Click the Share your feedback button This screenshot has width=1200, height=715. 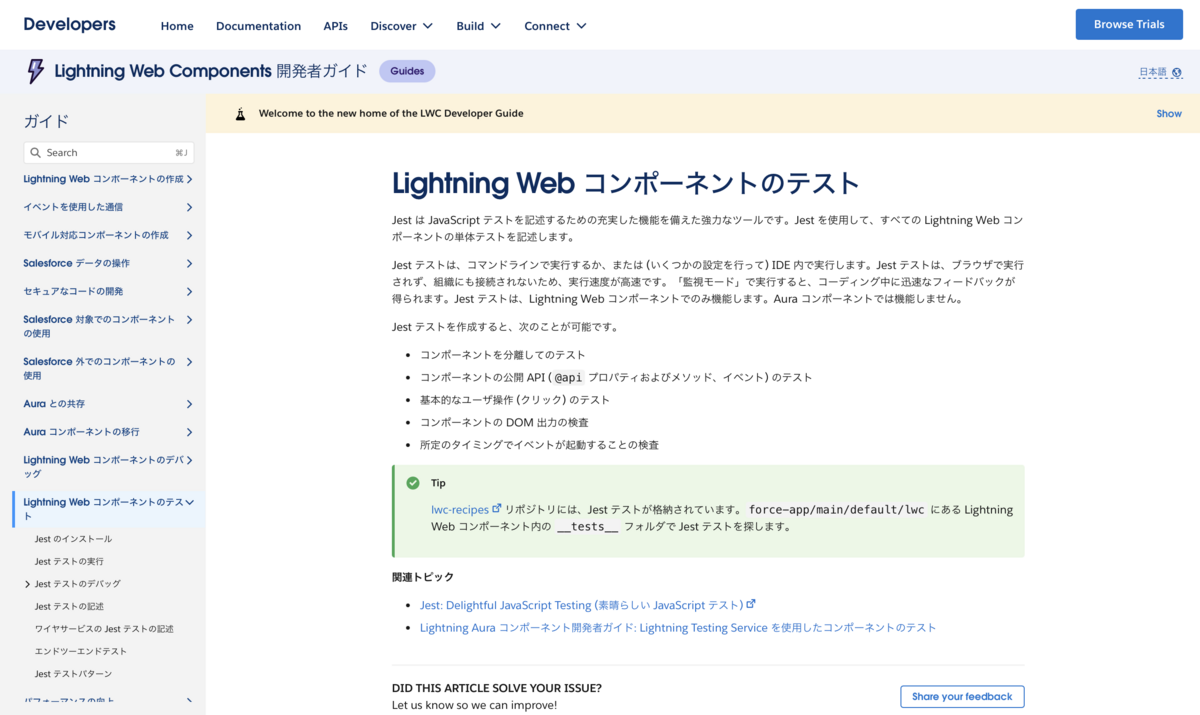961,696
